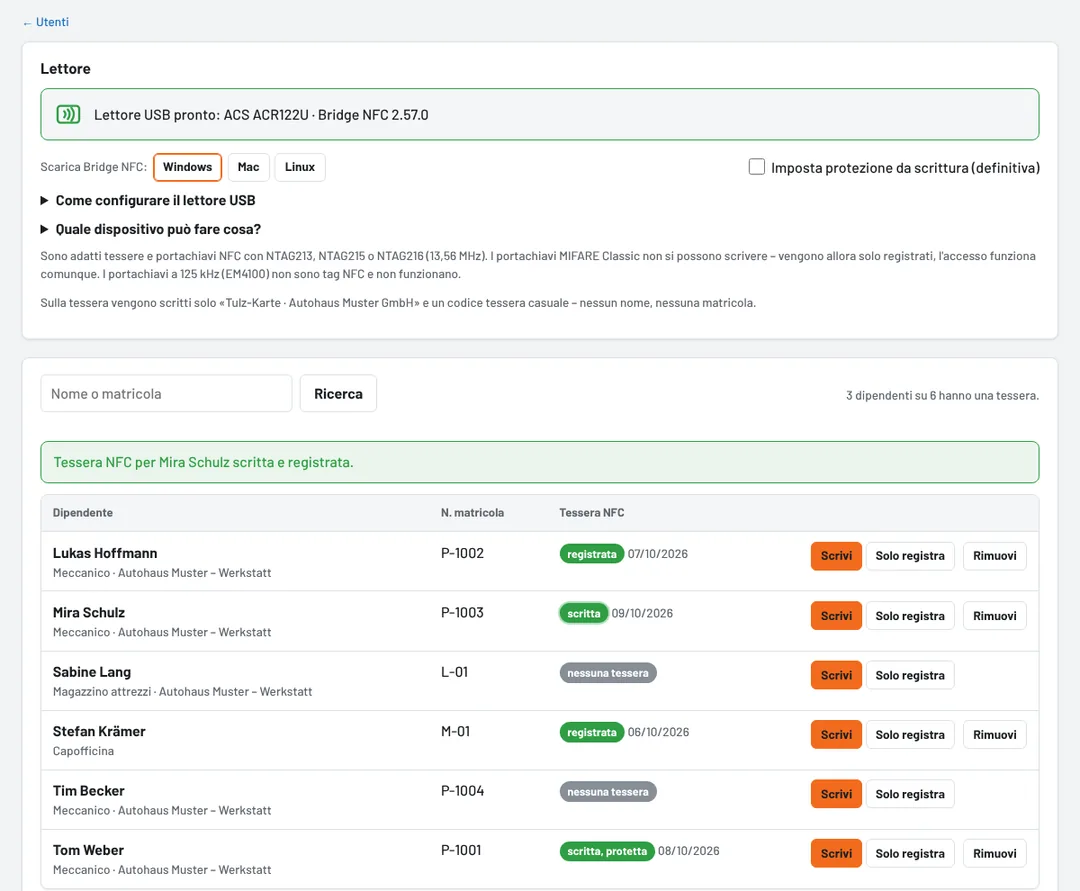Viewport: 1080px width, 891px height.
Task: Choose the Linux Bridge NFC download
Action: point(300,167)
